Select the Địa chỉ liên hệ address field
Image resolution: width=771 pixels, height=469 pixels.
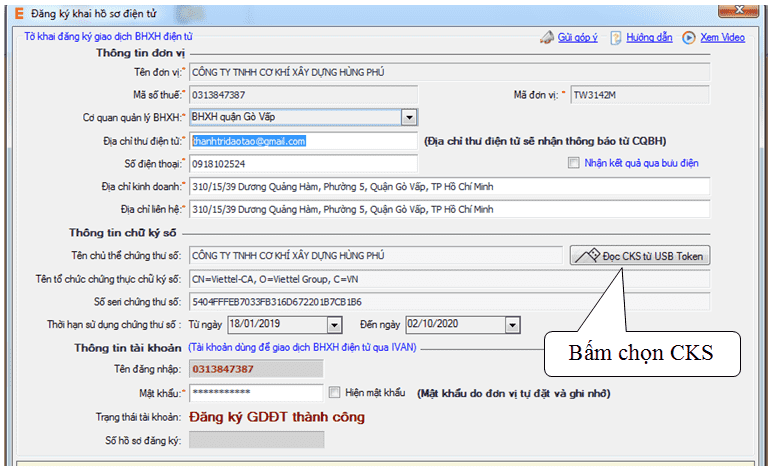[x=448, y=210]
